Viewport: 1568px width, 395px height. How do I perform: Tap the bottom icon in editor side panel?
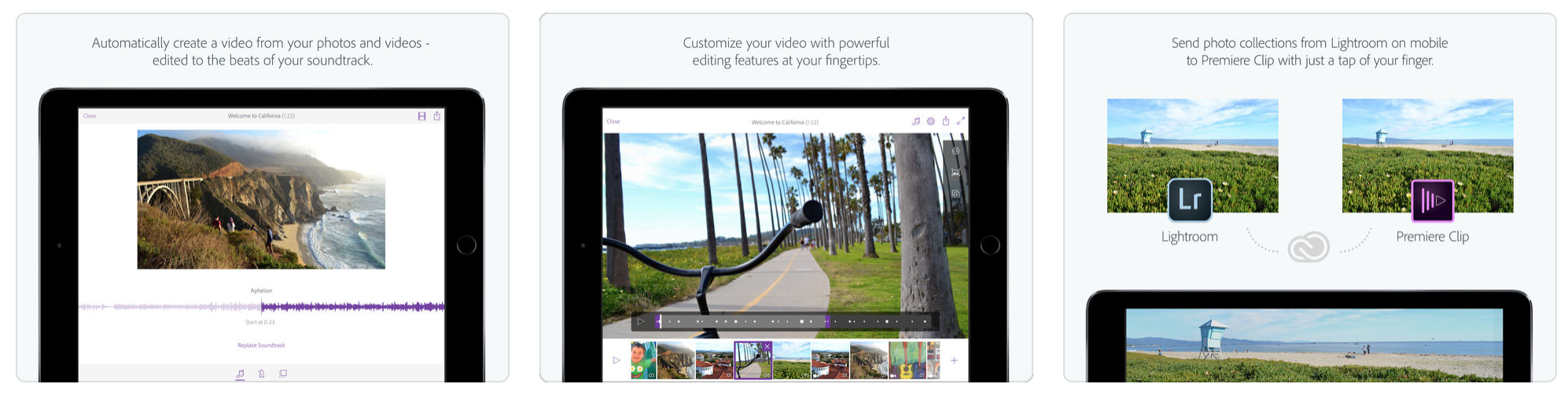(x=955, y=194)
